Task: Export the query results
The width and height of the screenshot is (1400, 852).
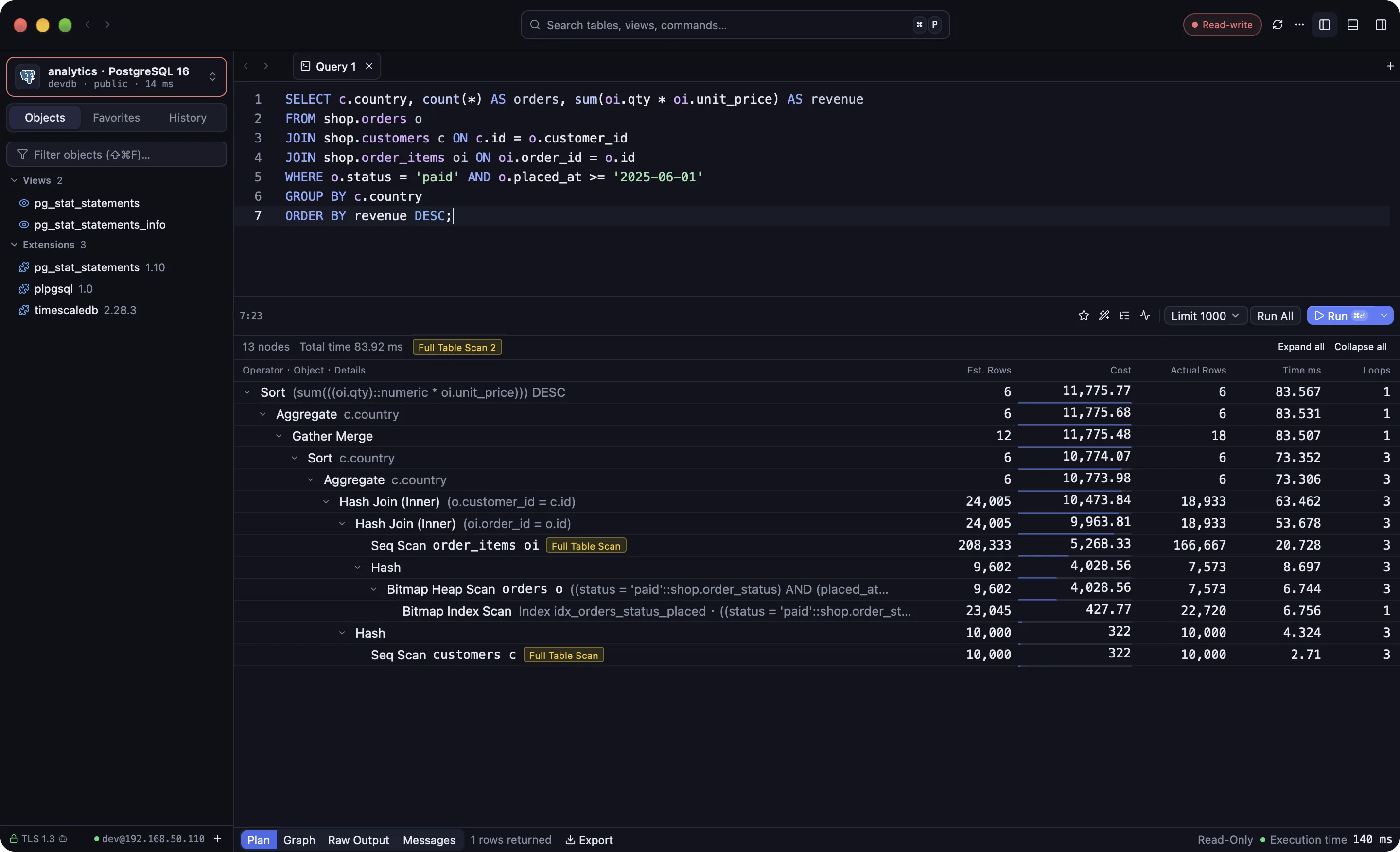Action: 589,839
